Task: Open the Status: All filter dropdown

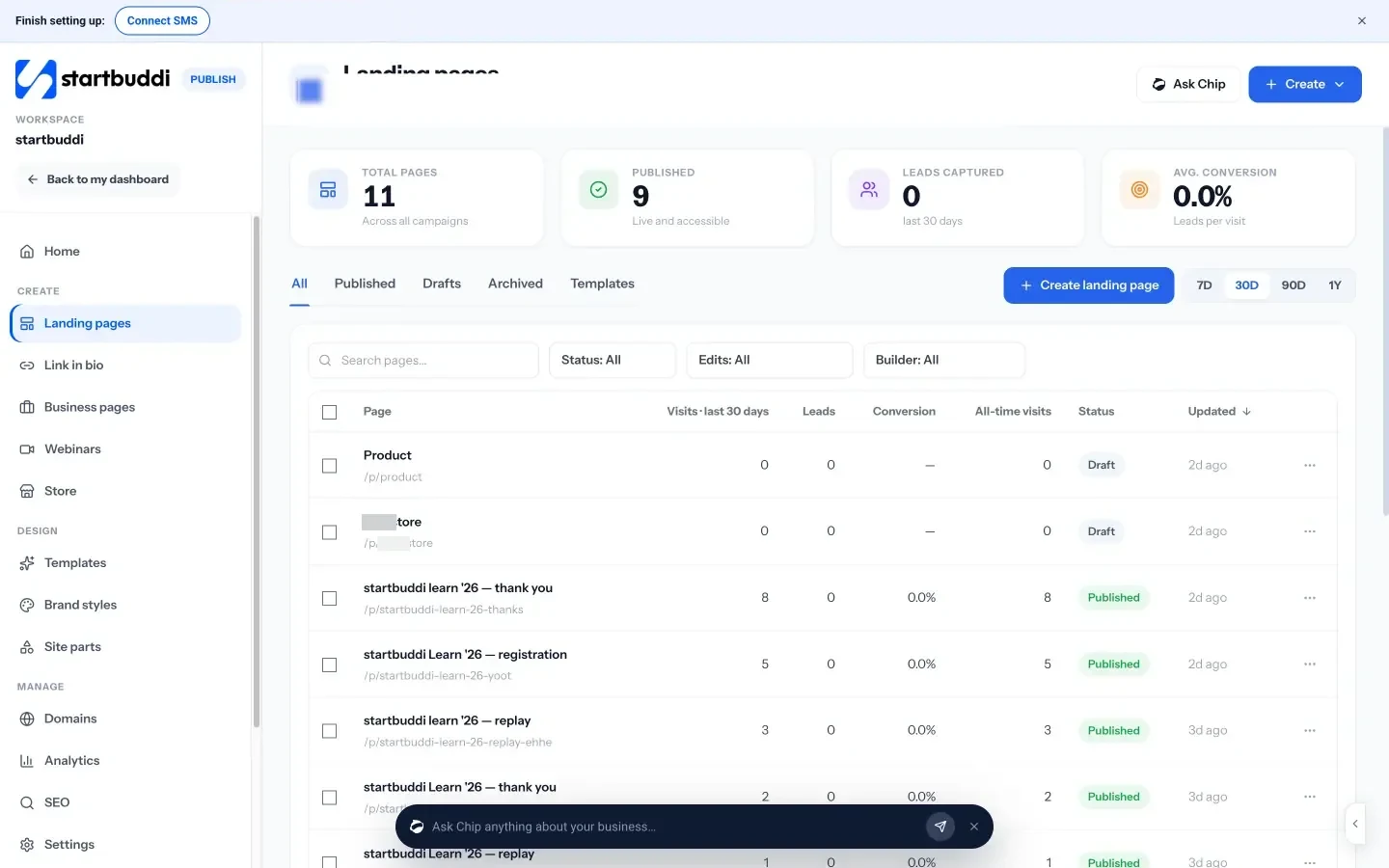Action: point(613,360)
